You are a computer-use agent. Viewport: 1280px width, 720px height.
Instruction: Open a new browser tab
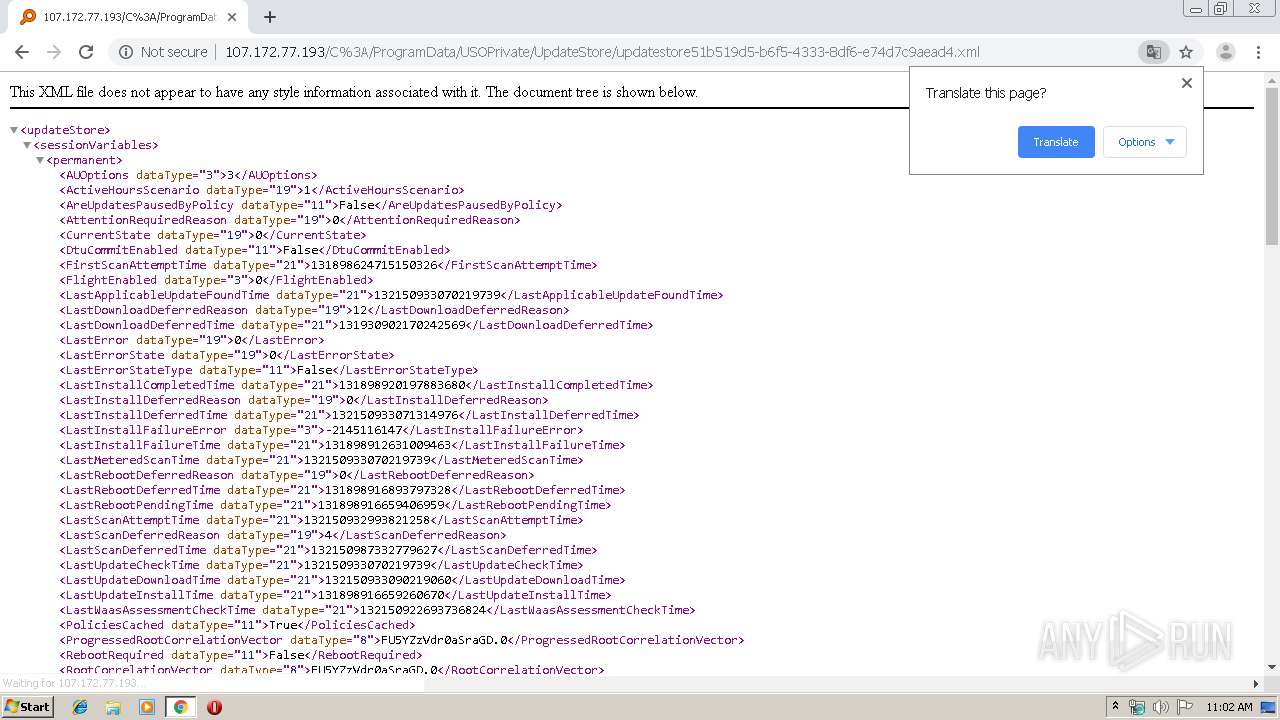pos(270,17)
